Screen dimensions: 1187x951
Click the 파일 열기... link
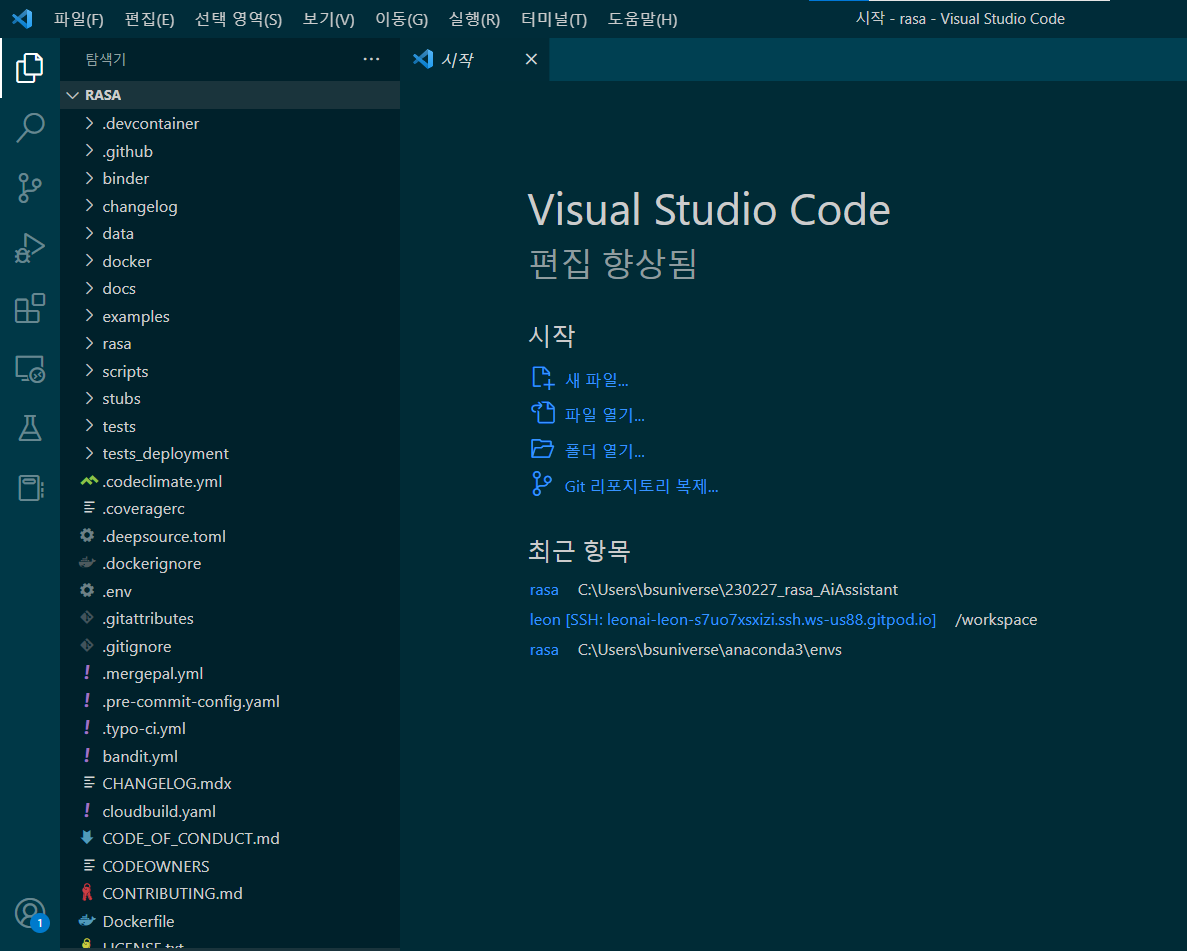[605, 415]
